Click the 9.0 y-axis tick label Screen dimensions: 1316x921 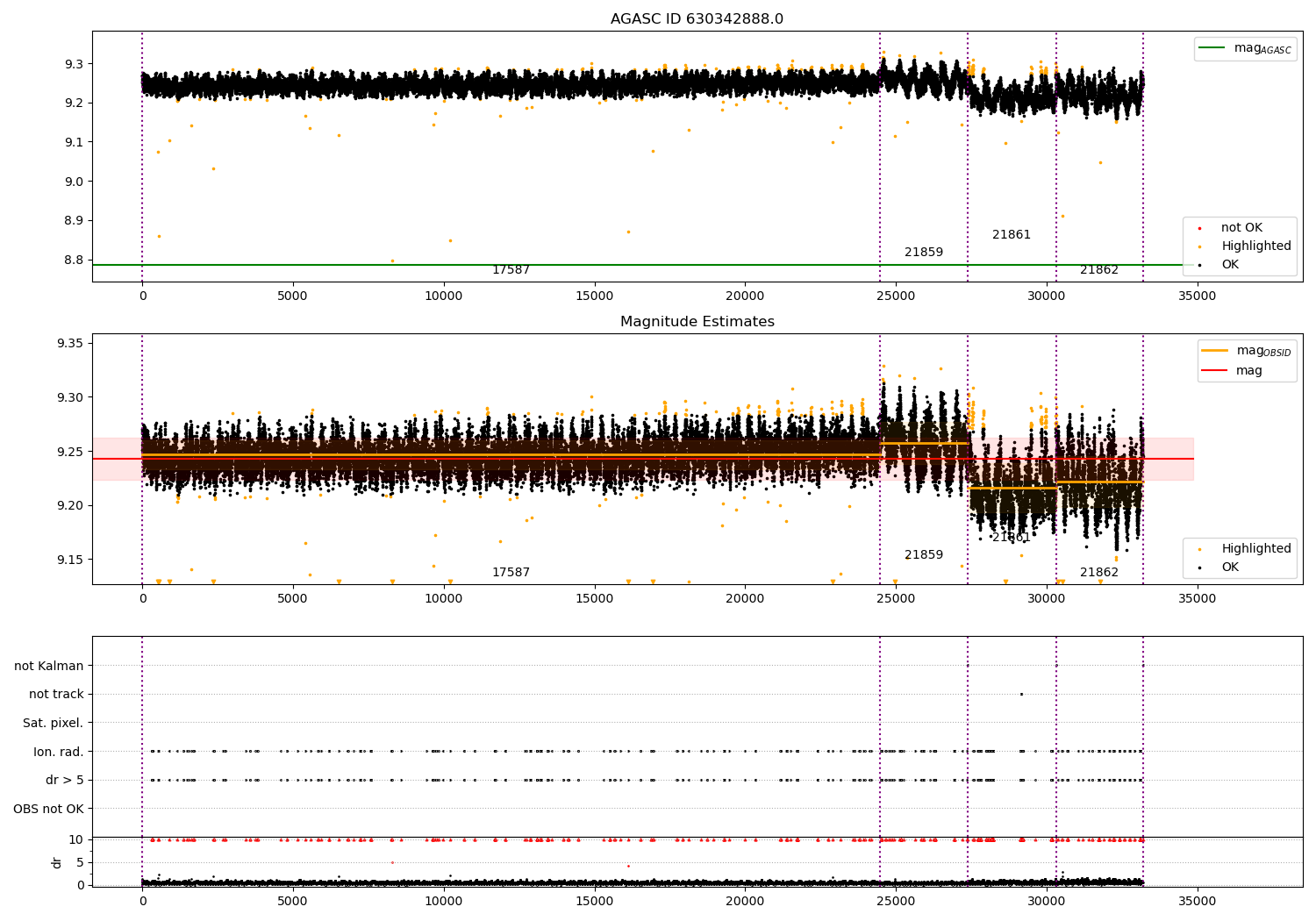click(x=75, y=182)
